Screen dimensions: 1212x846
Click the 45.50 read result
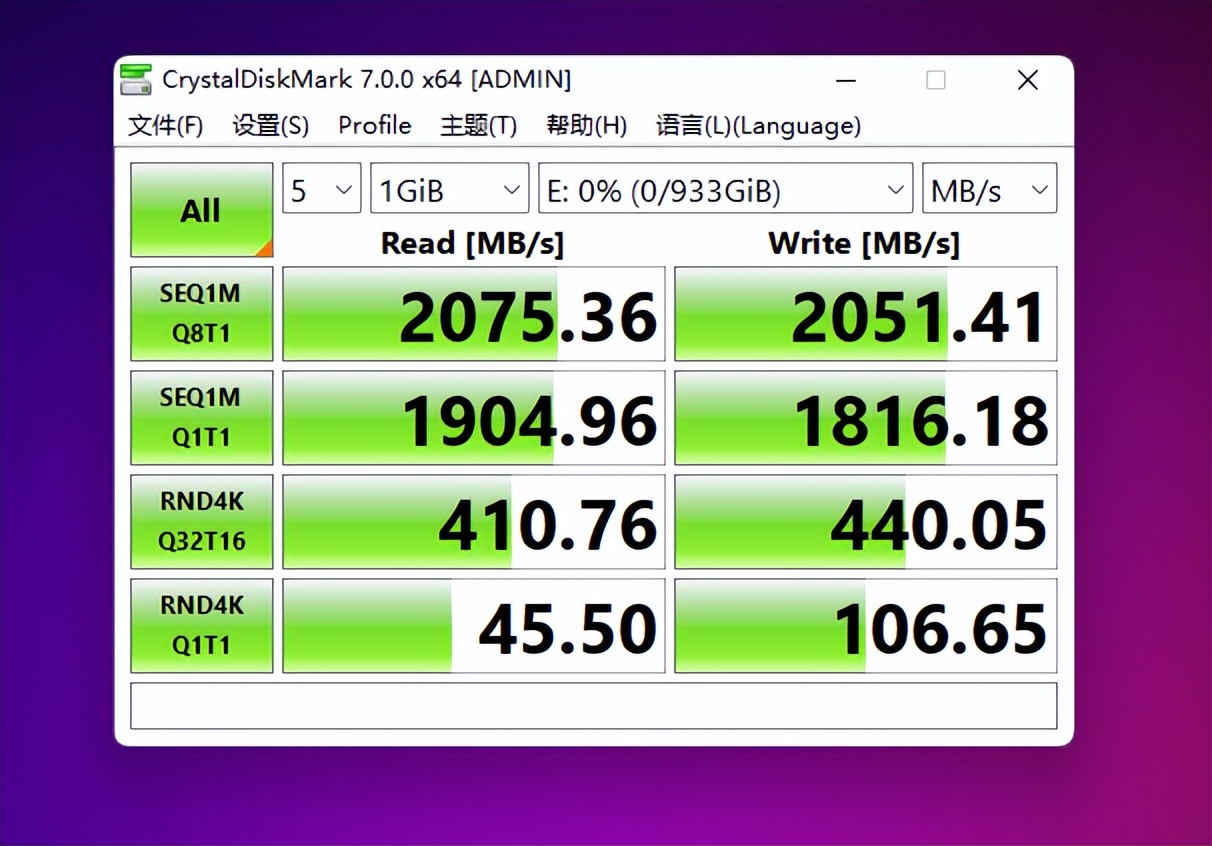tap(474, 626)
